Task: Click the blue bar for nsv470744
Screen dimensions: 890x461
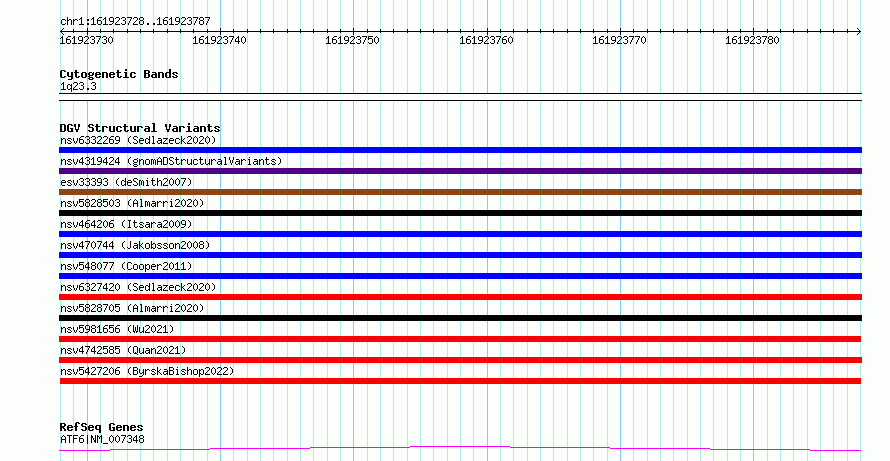Action: 460,255
